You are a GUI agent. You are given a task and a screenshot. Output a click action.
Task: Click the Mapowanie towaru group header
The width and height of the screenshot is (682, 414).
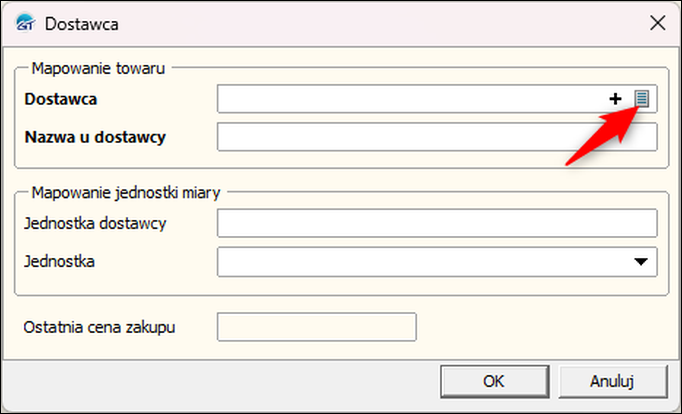pyautogui.click(x=98, y=68)
